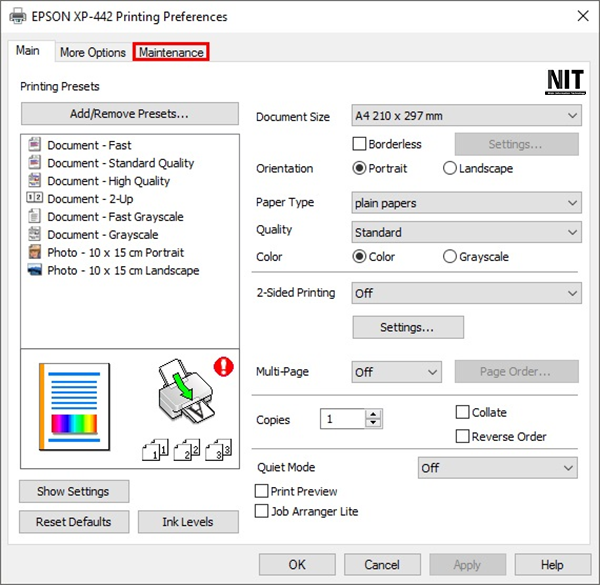The image size is (600, 585).
Task: Click the Document - Standard Quality preset icon
Action: click(x=34, y=163)
